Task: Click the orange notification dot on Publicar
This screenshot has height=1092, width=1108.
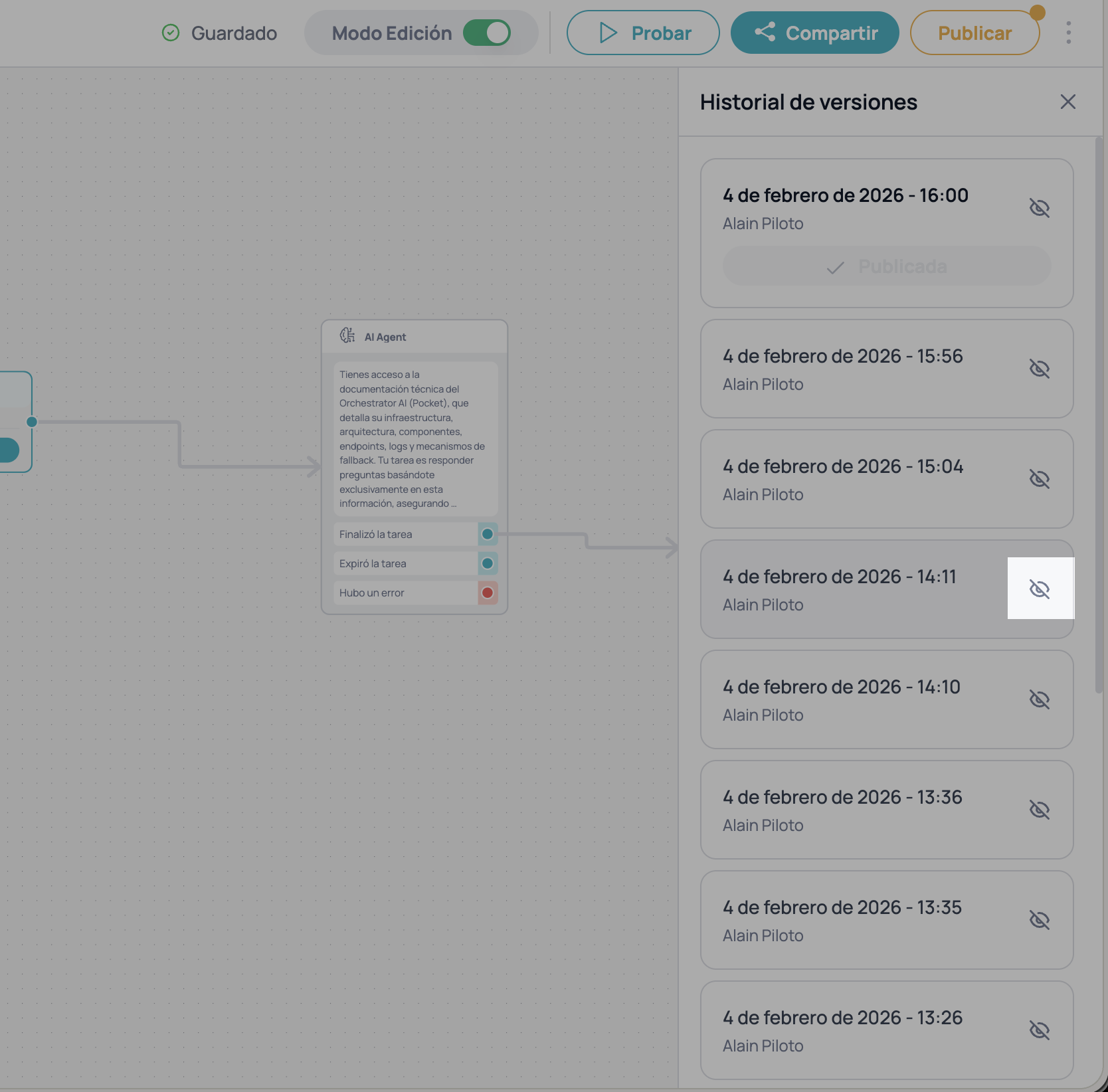Action: click(x=1037, y=13)
